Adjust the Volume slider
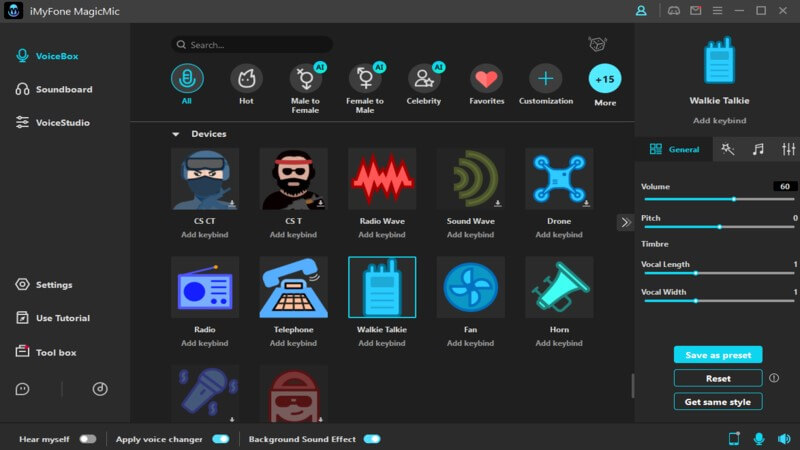 click(719, 199)
